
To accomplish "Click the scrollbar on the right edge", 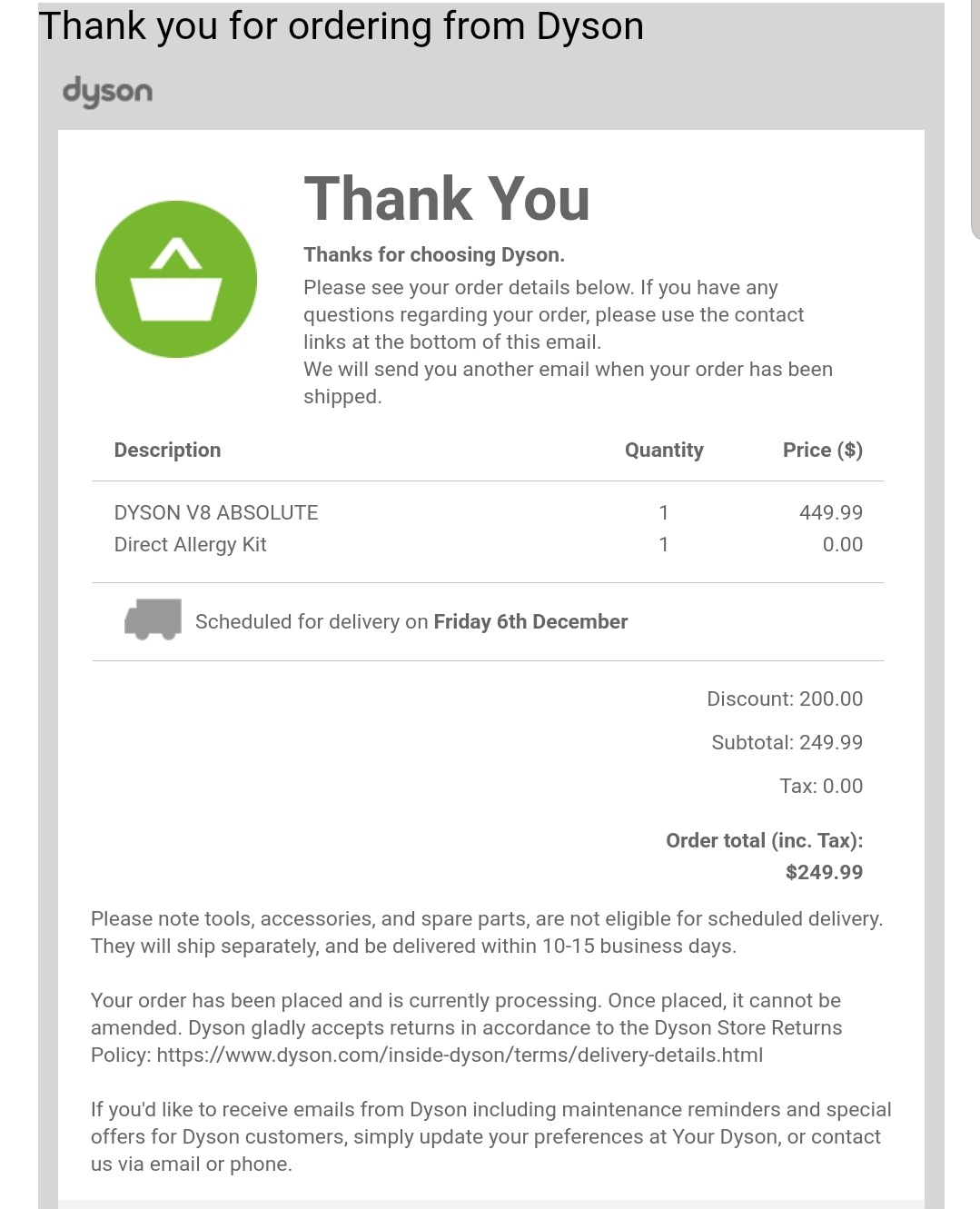I will [975, 120].
